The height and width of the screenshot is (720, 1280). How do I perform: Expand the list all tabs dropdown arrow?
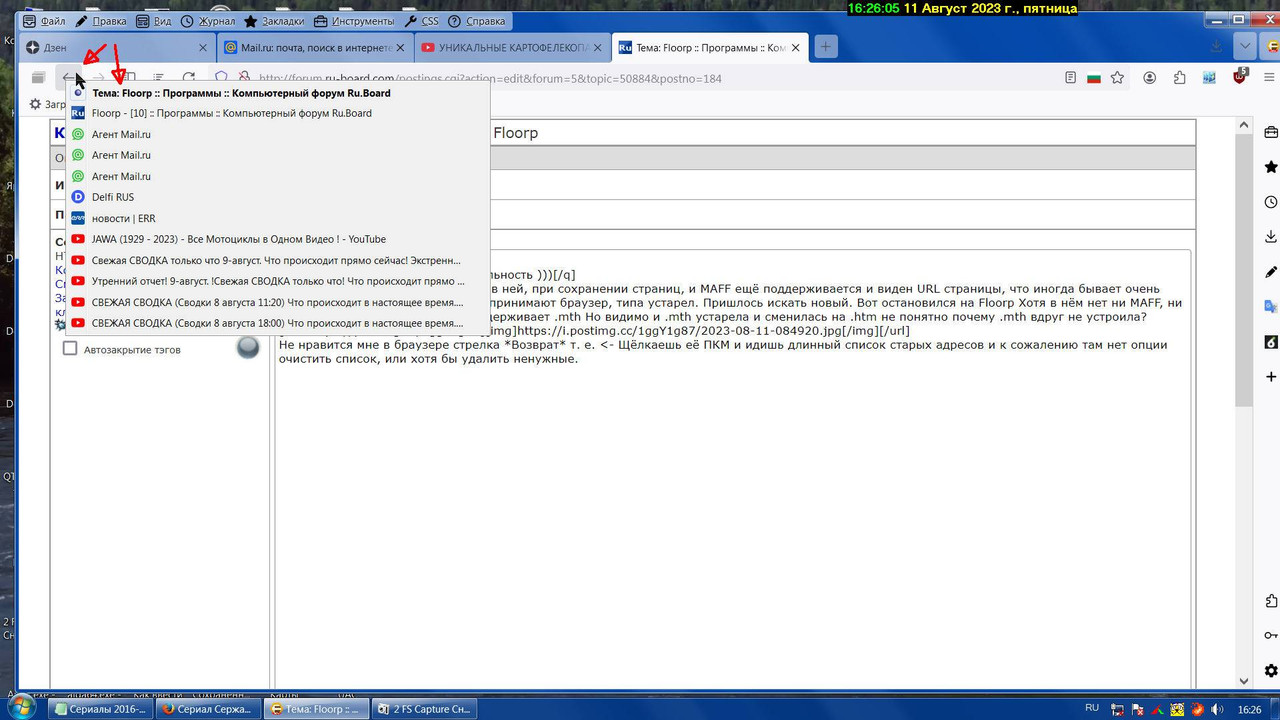click(x=1245, y=47)
